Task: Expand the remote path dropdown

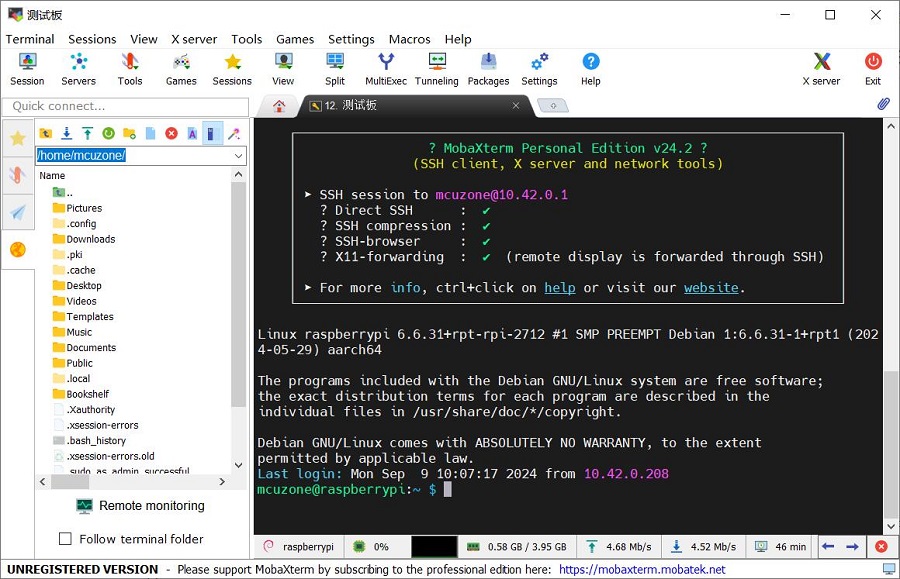Action: 238,156
